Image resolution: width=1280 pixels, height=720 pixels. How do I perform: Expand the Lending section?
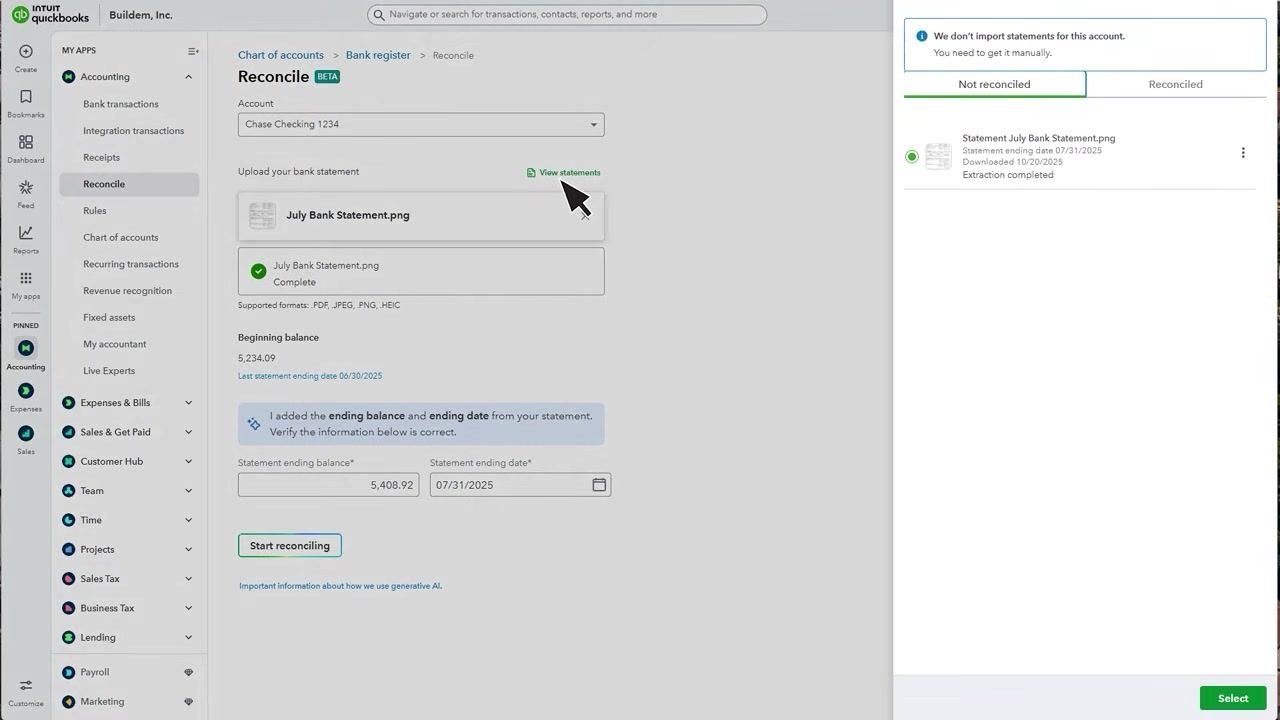(188, 638)
